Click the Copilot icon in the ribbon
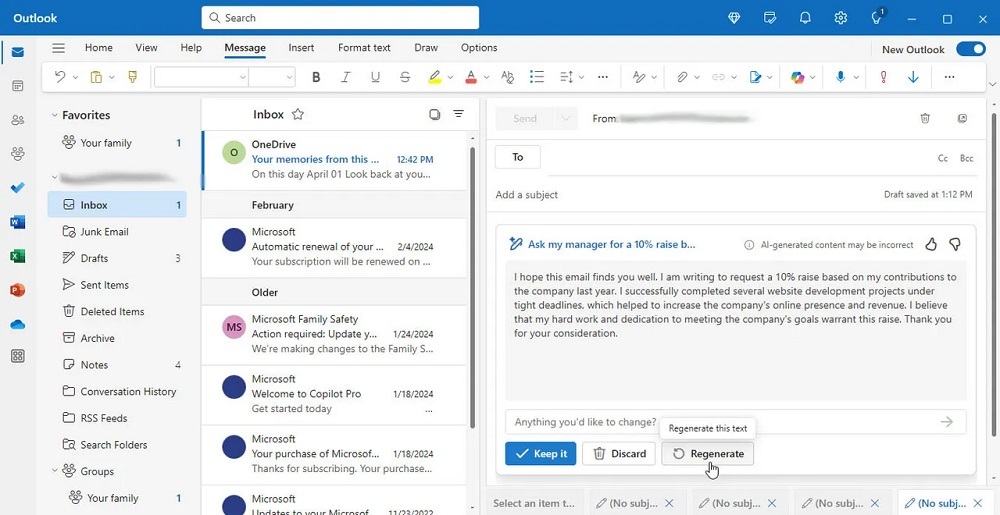Viewport: 1000px width, 515px height. pos(797,77)
